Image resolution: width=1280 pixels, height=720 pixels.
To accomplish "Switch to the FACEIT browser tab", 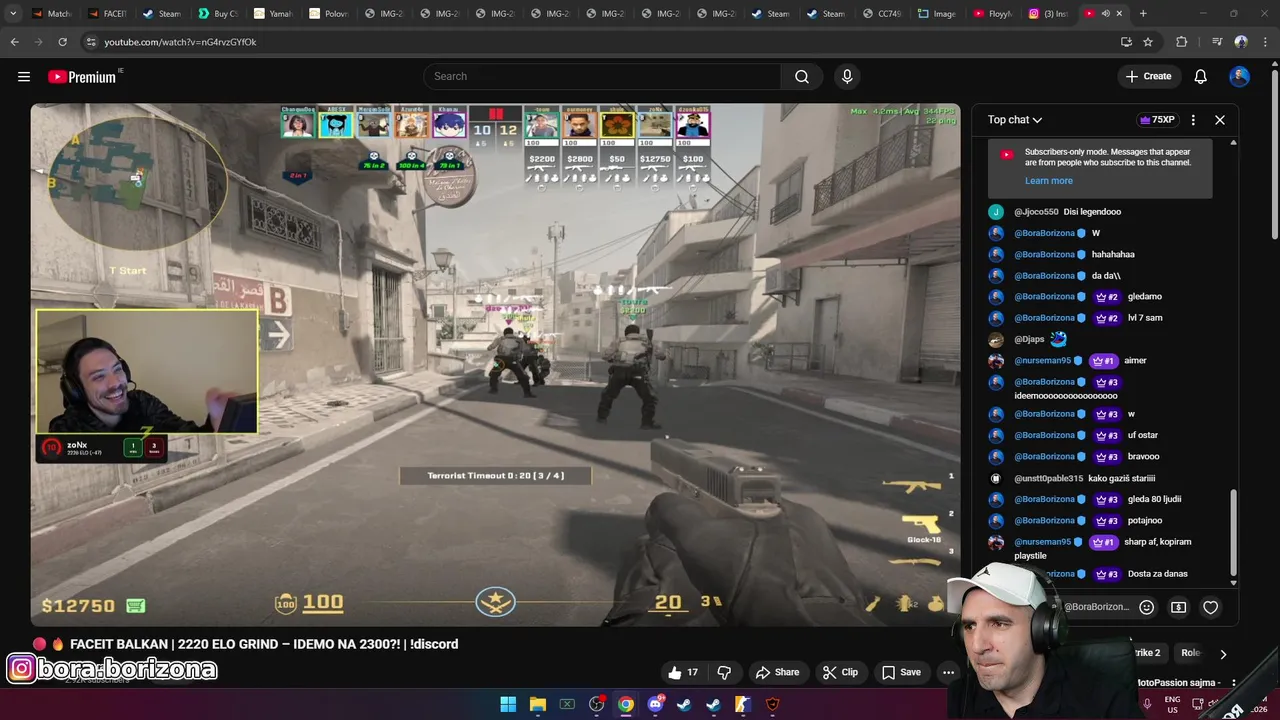I will (x=106, y=14).
